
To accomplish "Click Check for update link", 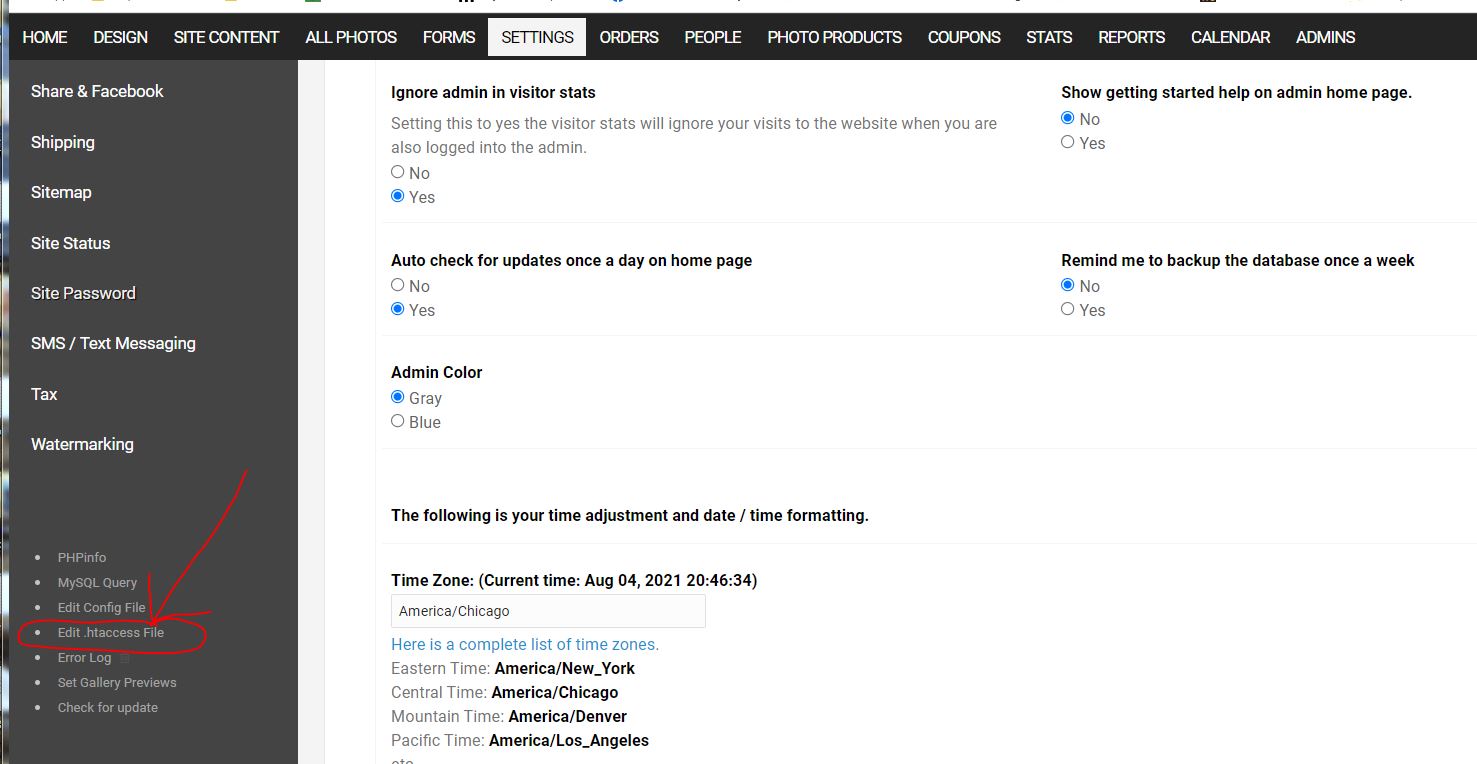I will click(x=108, y=708).
